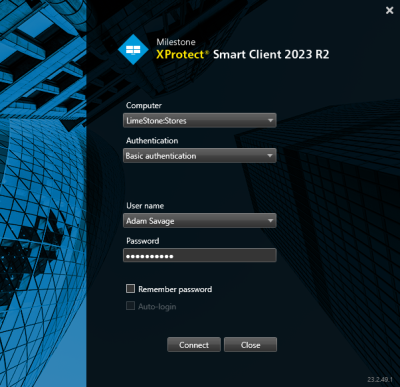Viewport: 400px width, 387px height.
Task: Click the Close button
Action: pos(250,345)
